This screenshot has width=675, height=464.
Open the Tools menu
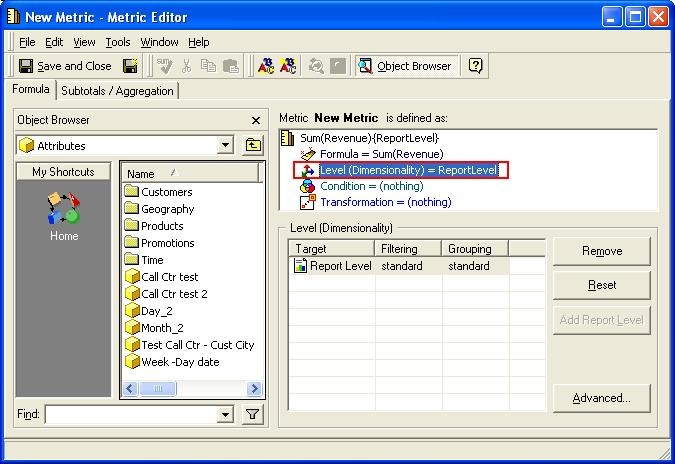(x=118, y=42)
